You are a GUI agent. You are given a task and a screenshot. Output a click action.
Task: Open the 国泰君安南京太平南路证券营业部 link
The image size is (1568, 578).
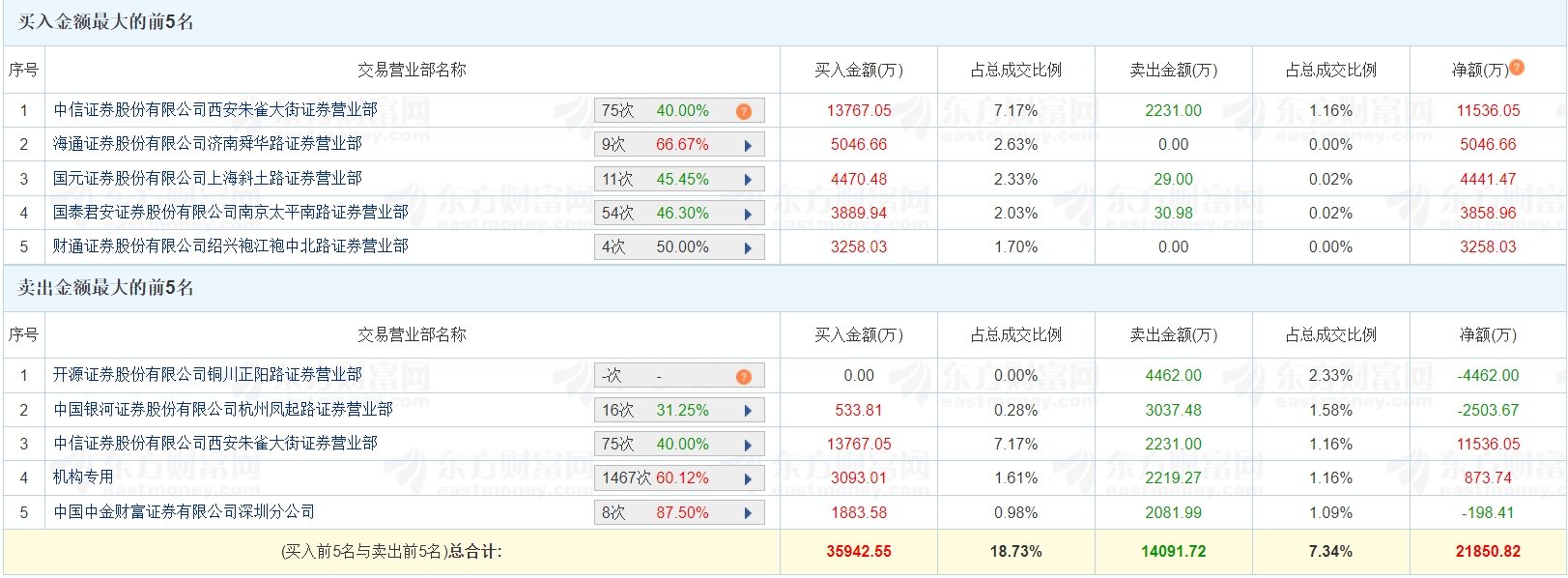pyautogui.click(x=231, y=213)
